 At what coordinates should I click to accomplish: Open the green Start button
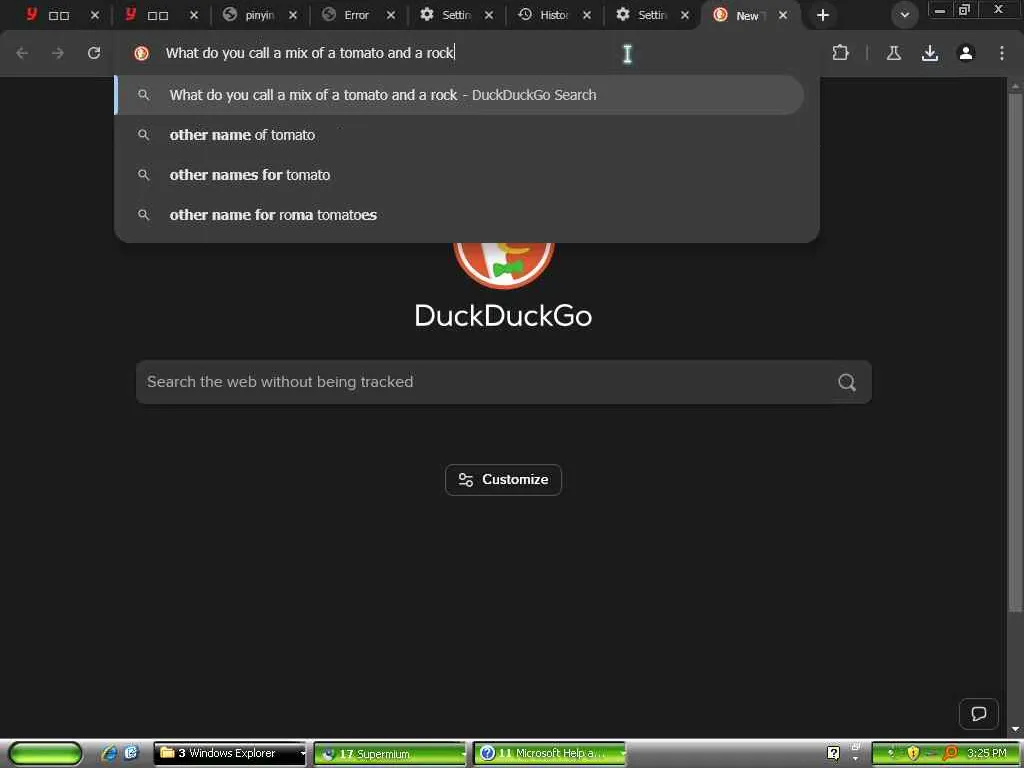point(45,754)
